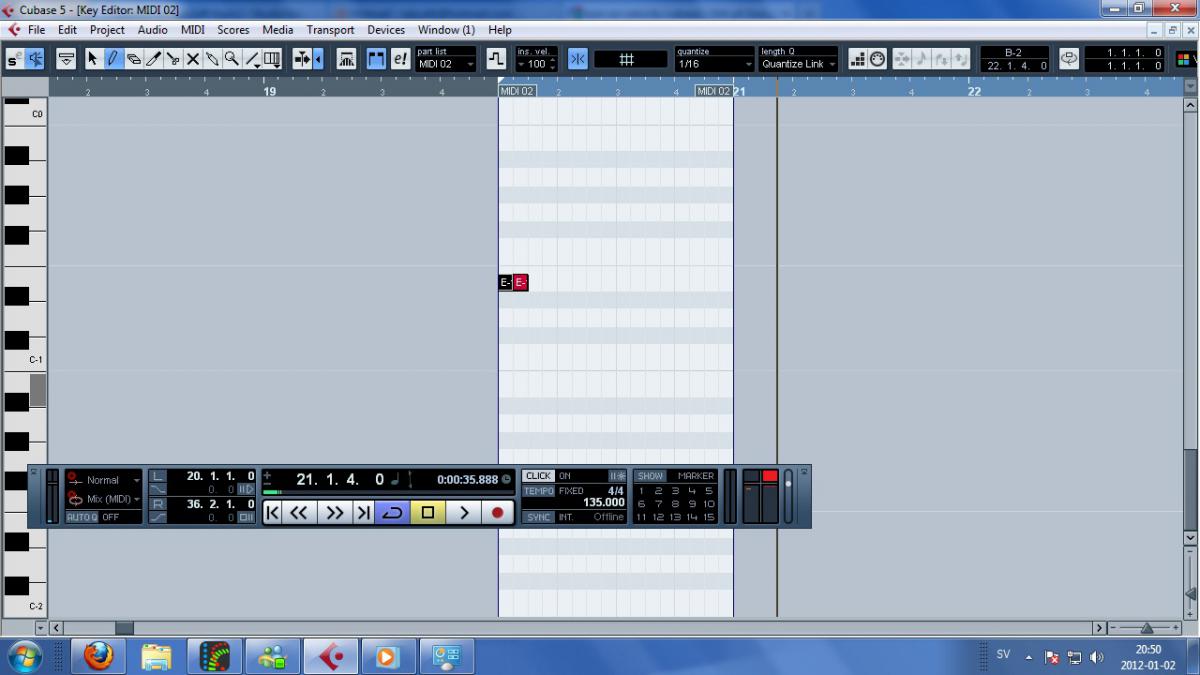1200x675 pixels.
Task: Select the black E- note event
Action: pos(505,283)
